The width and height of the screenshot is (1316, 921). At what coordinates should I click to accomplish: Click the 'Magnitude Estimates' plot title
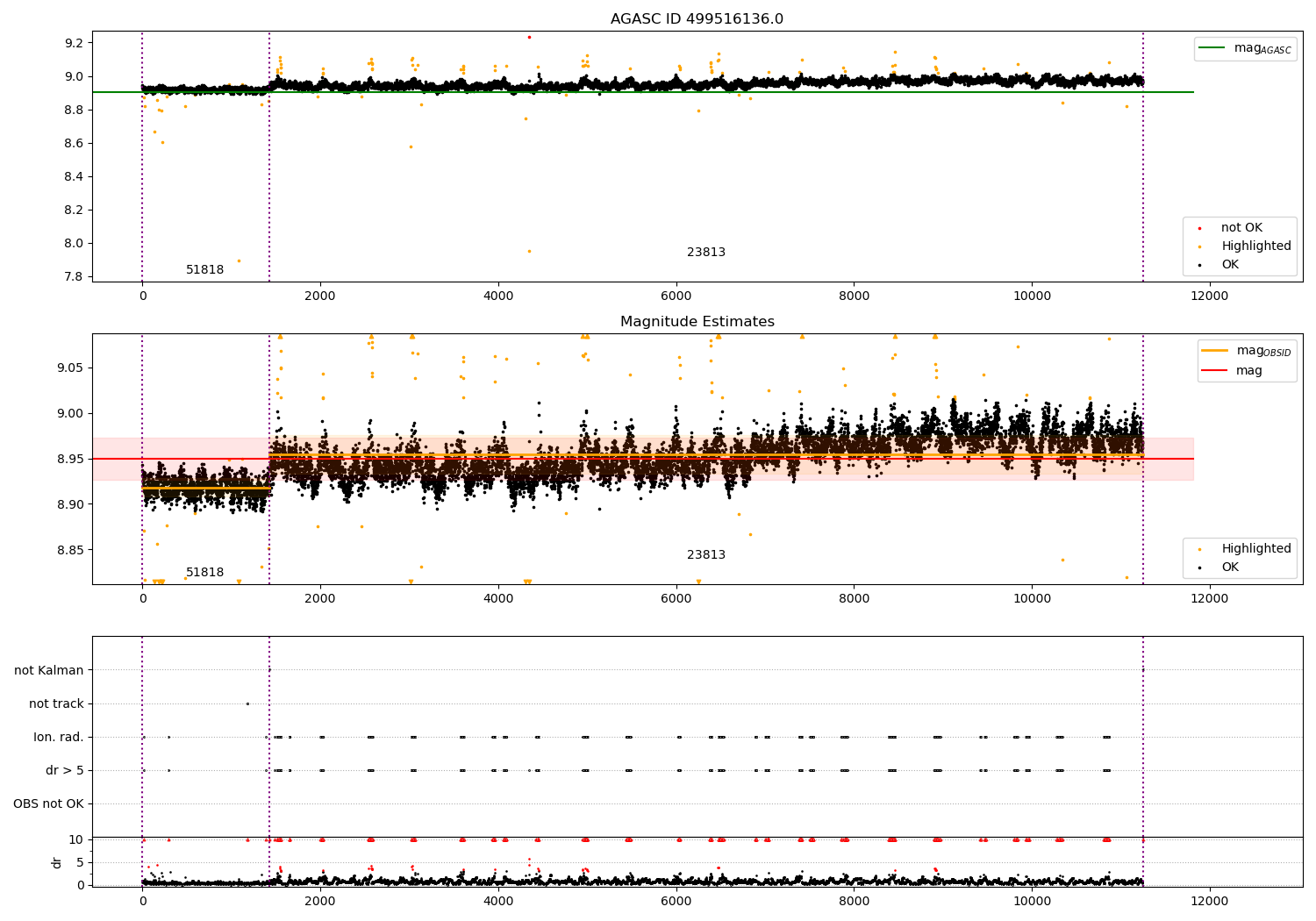[x=697, y=322]
